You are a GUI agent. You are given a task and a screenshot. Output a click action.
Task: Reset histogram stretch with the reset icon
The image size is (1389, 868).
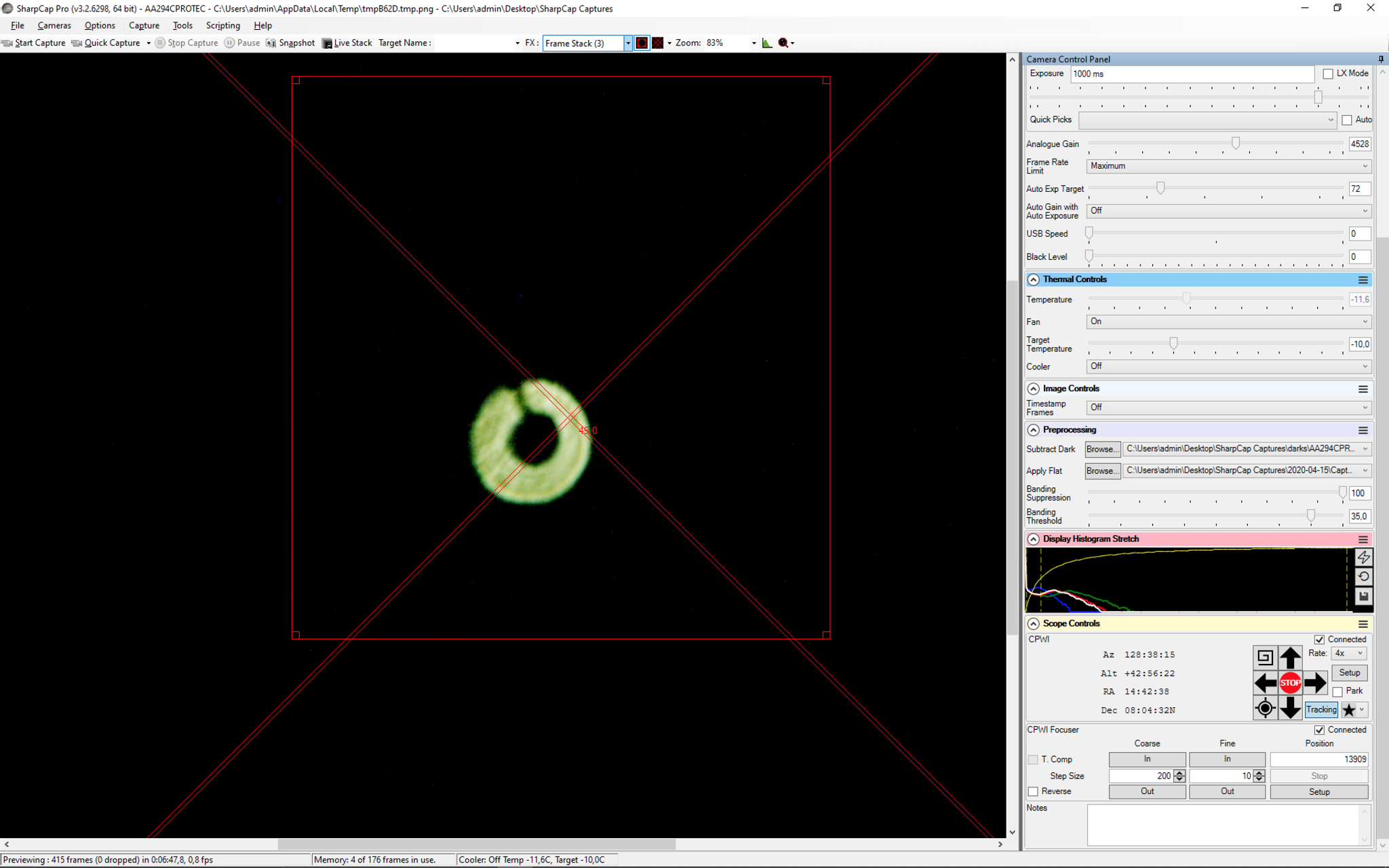tap(1363, 576)
